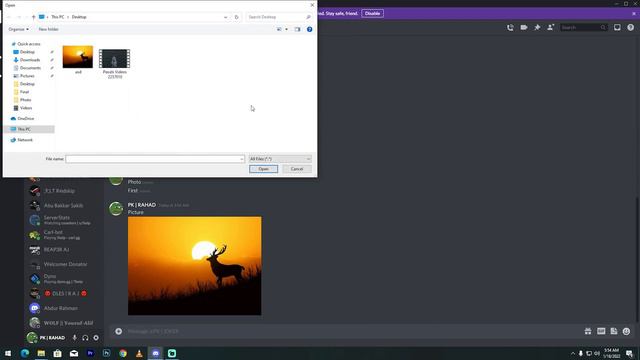
Task: Open Adobe Premiere Pro from taskbar
Action: click(x=90, y=353)
